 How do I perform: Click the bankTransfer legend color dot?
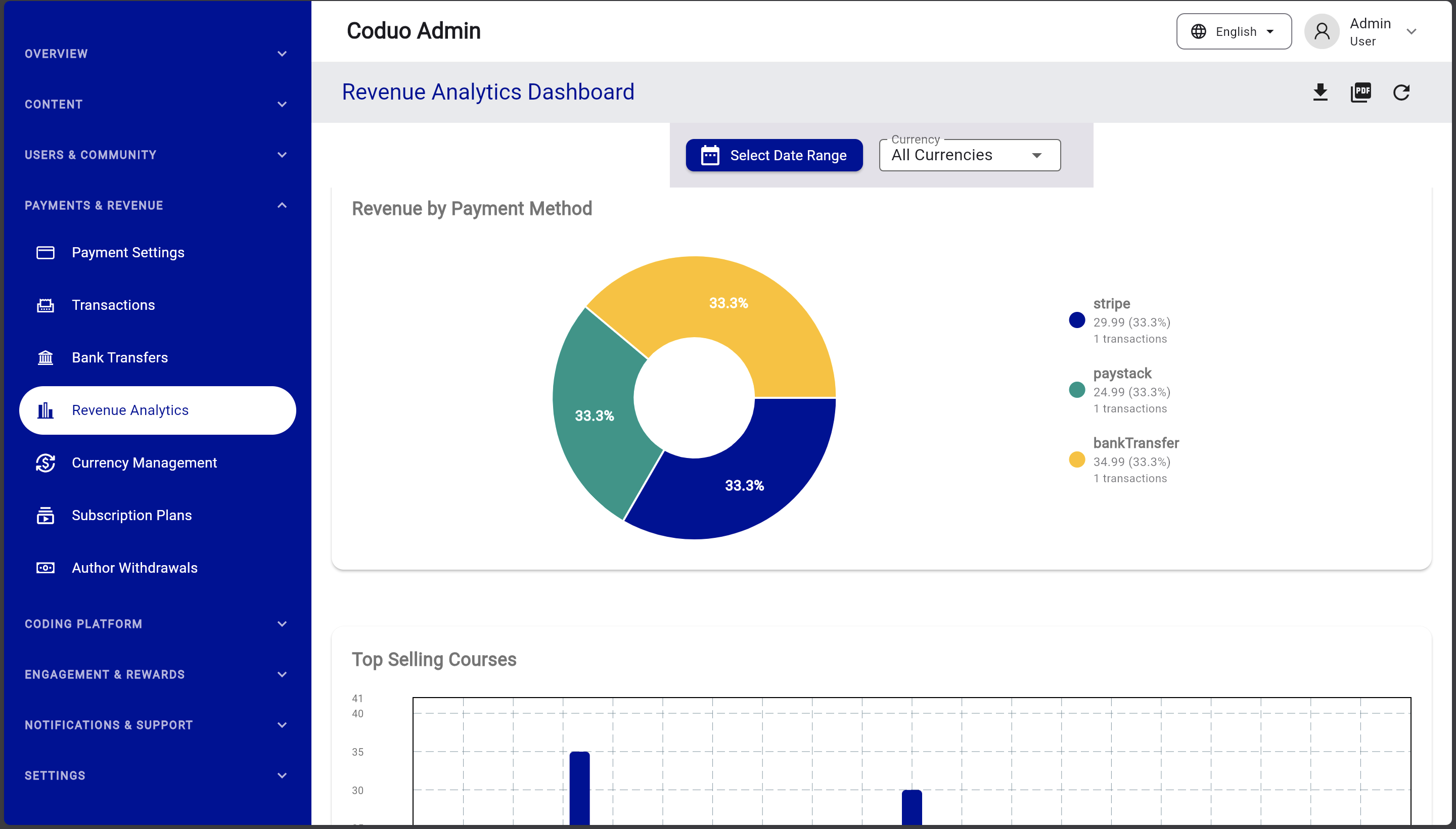[x=1077, y=459]
